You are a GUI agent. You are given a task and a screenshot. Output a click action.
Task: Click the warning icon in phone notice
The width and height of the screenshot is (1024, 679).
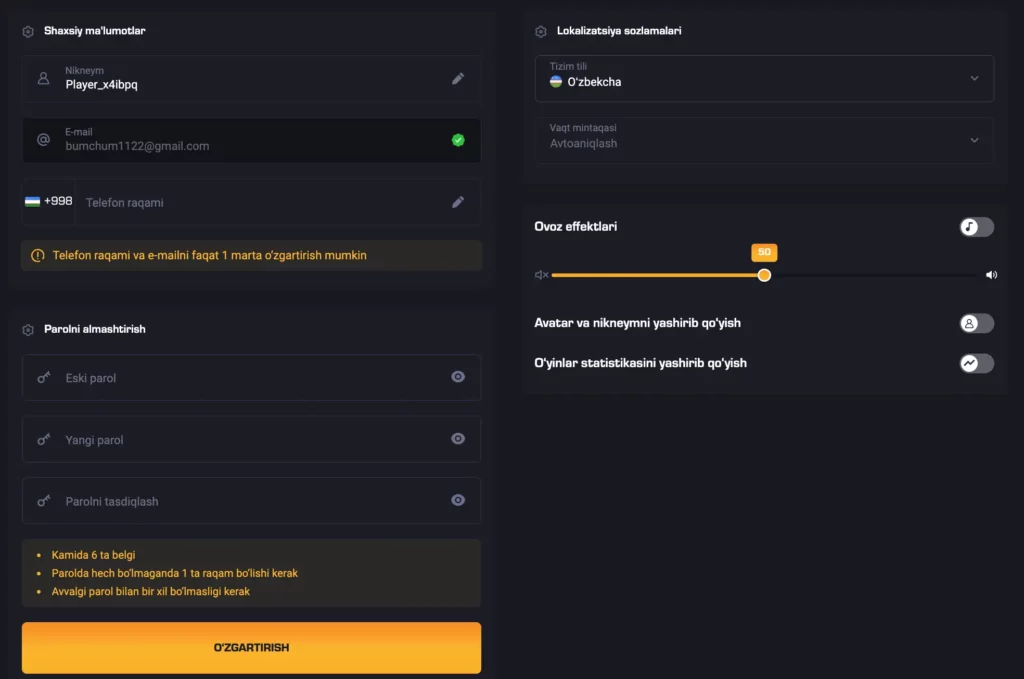coord(38,255)
